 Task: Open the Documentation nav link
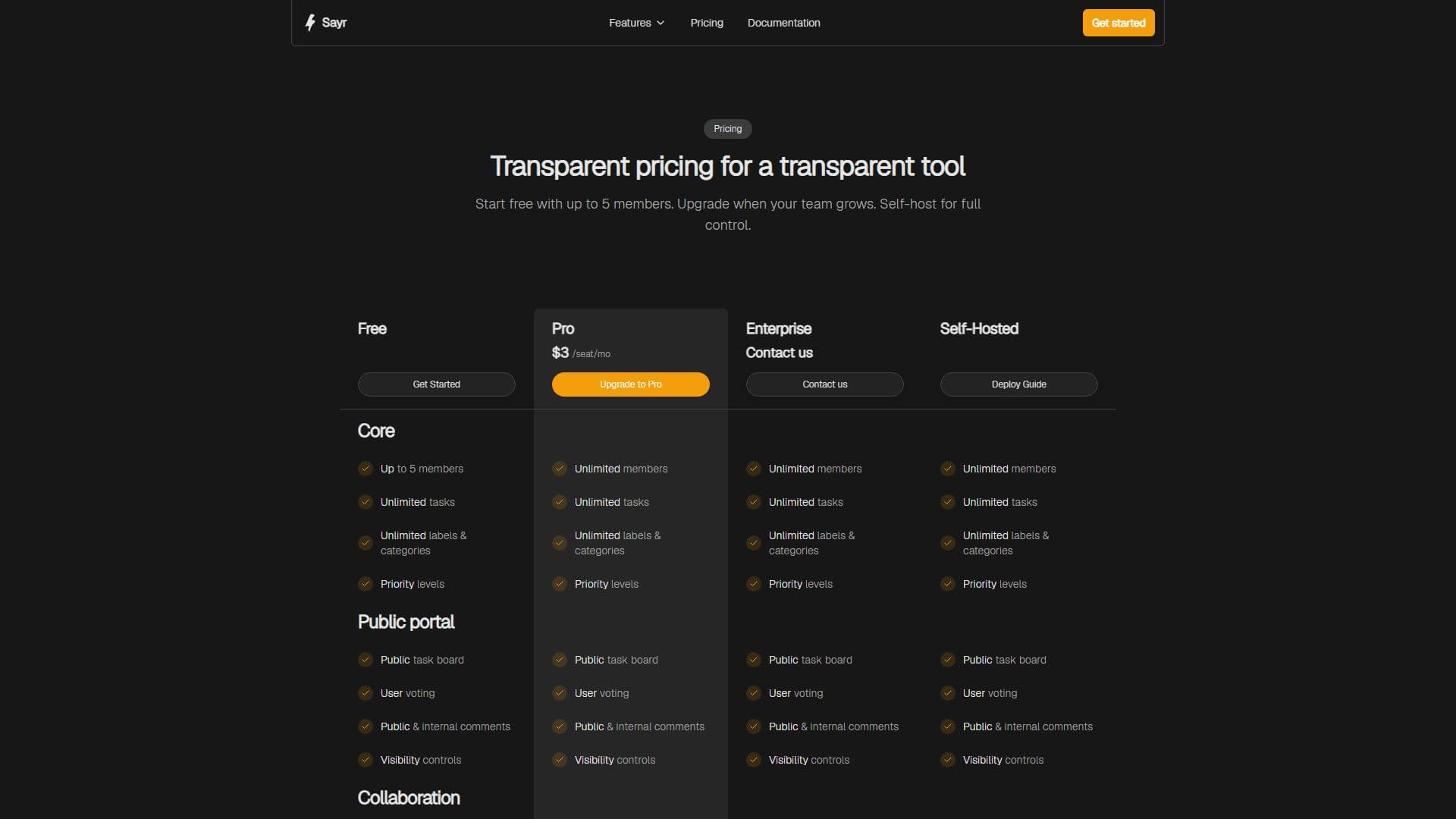tap(783, 23)
